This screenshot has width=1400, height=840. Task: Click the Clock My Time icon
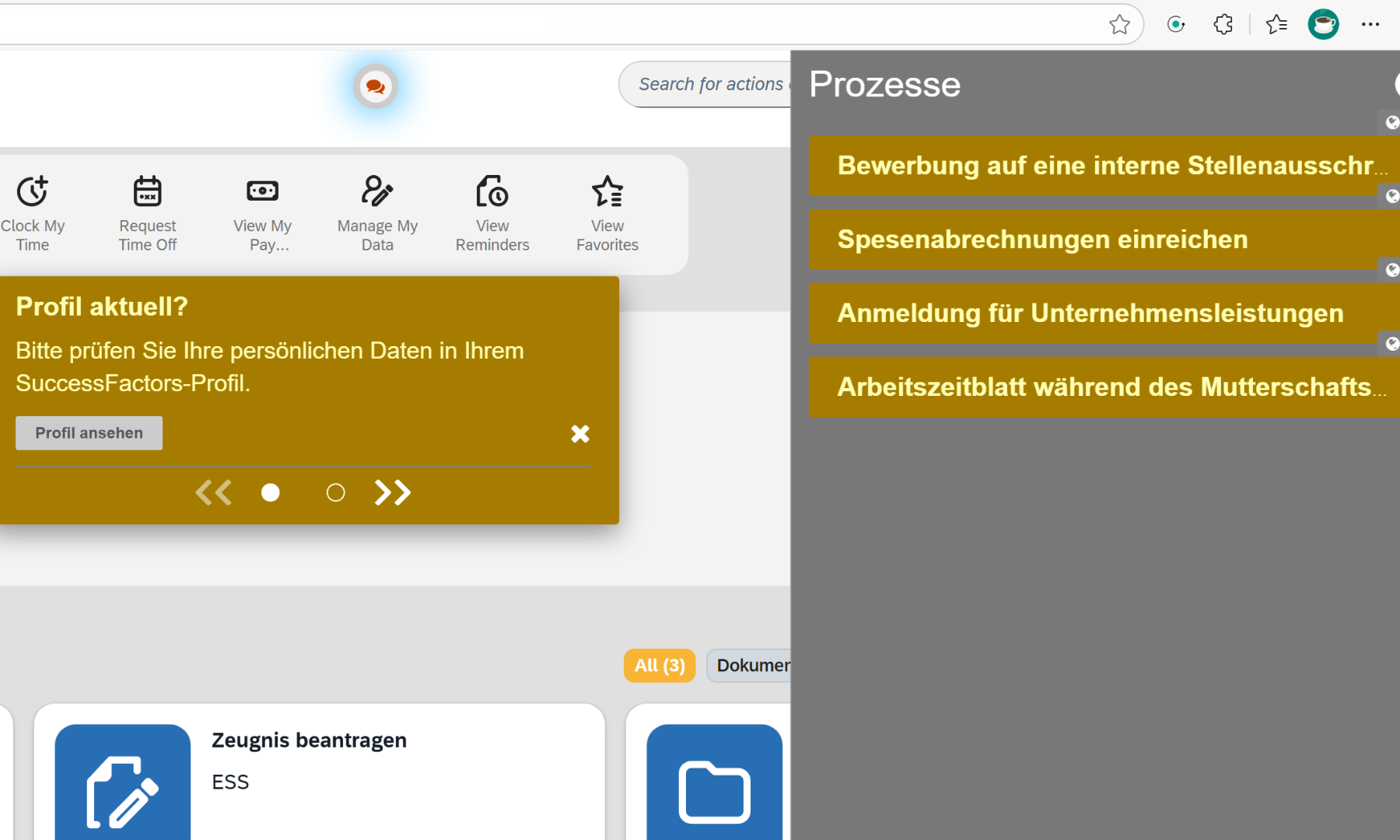[33, 191]
